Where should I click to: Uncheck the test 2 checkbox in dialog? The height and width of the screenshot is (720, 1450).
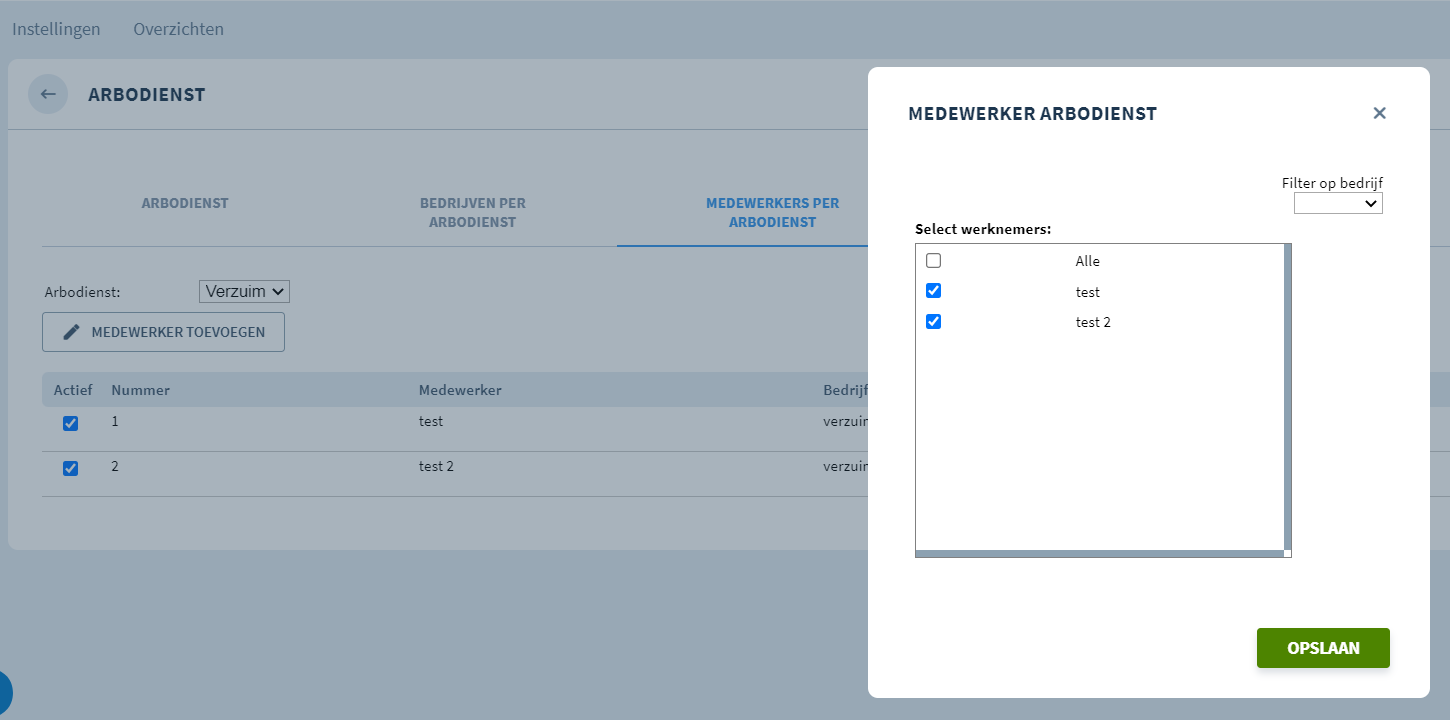point(933,322)
